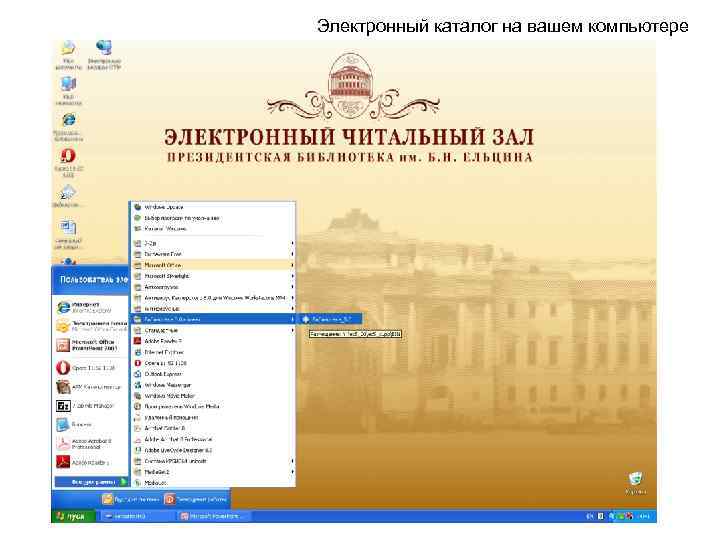720x540 pixels.
Task: Open the Стандартные folder icon
Action: tap(137, 330)
